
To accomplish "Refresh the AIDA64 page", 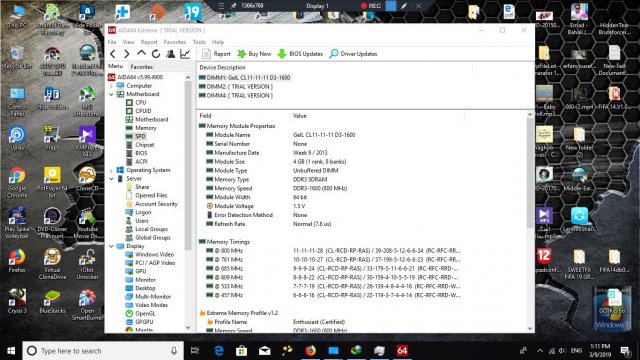I will tap(156, 54).
